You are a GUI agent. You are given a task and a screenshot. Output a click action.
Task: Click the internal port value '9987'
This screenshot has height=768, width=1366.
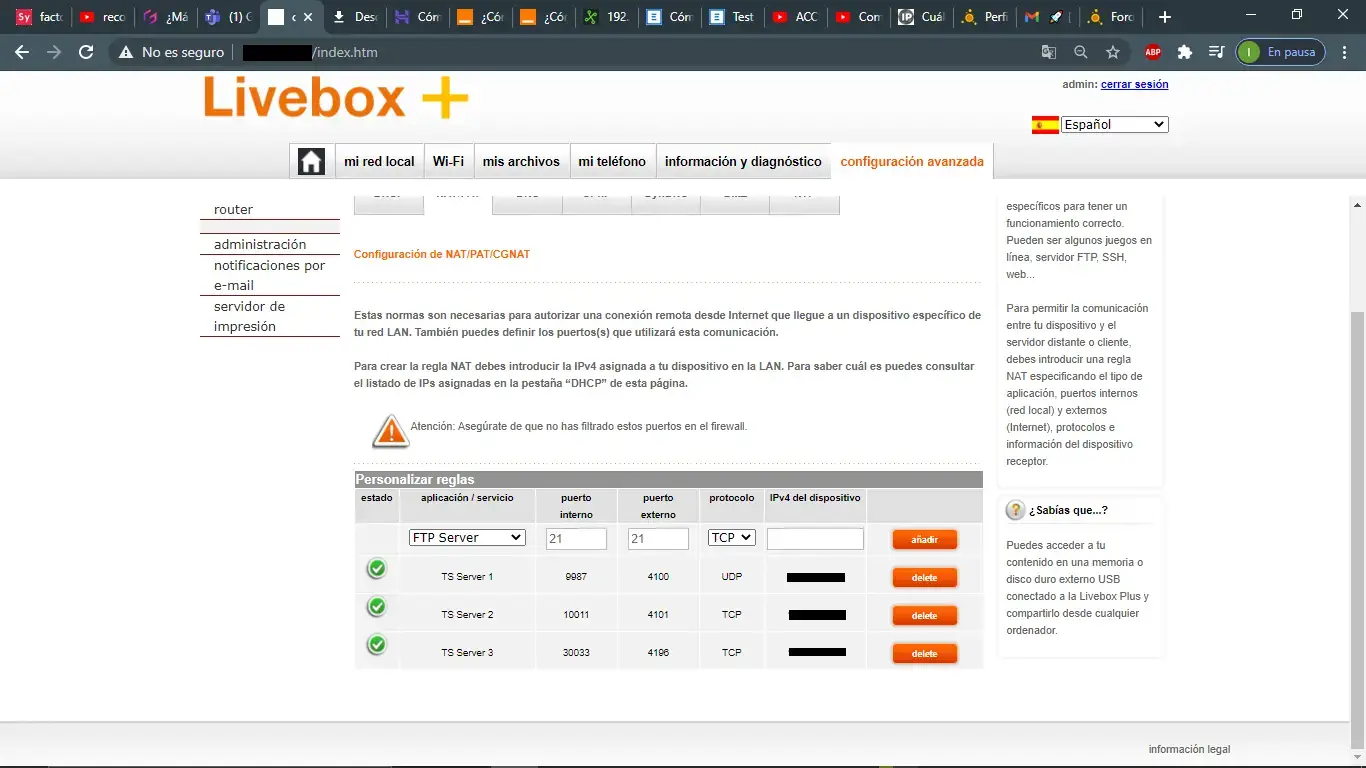point(576,577)
